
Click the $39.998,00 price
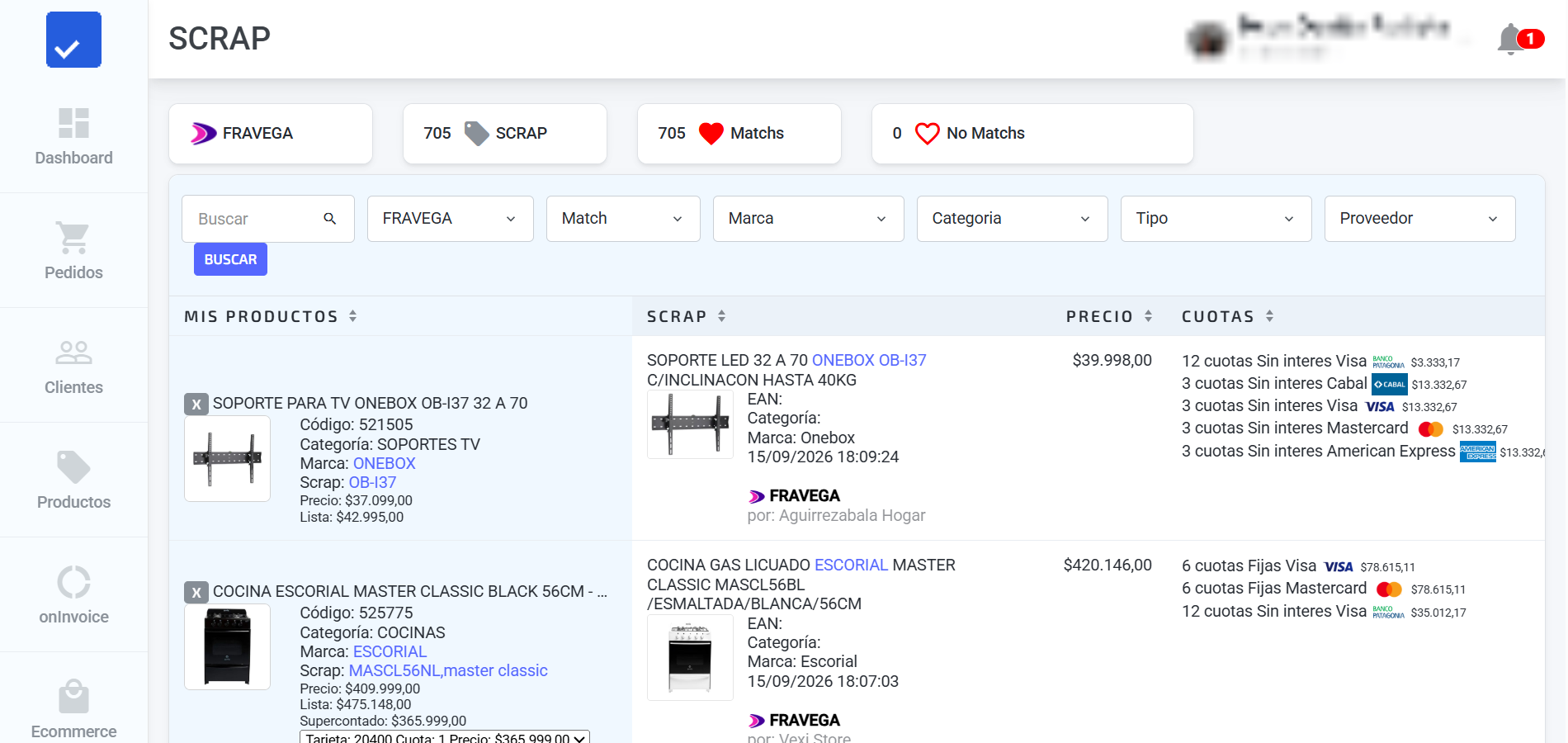coord(1112,360)
